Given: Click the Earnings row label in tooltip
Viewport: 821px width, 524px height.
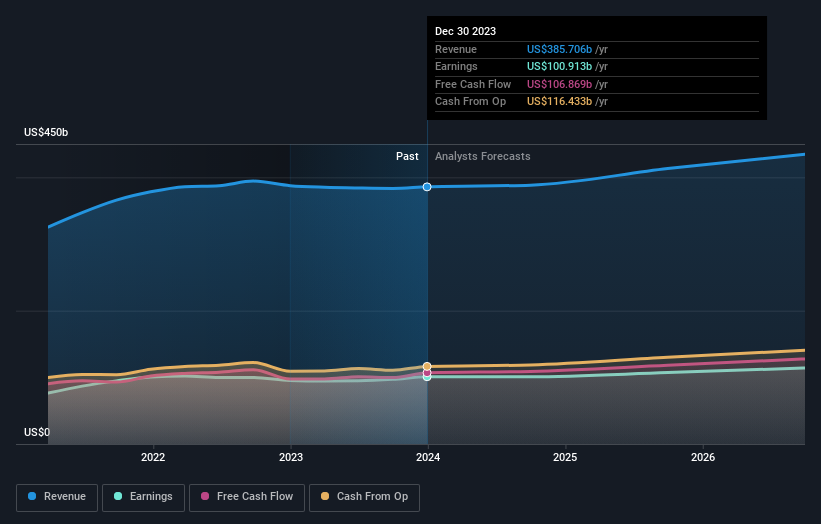Looking at the screenshot, I should click(456, 66).
